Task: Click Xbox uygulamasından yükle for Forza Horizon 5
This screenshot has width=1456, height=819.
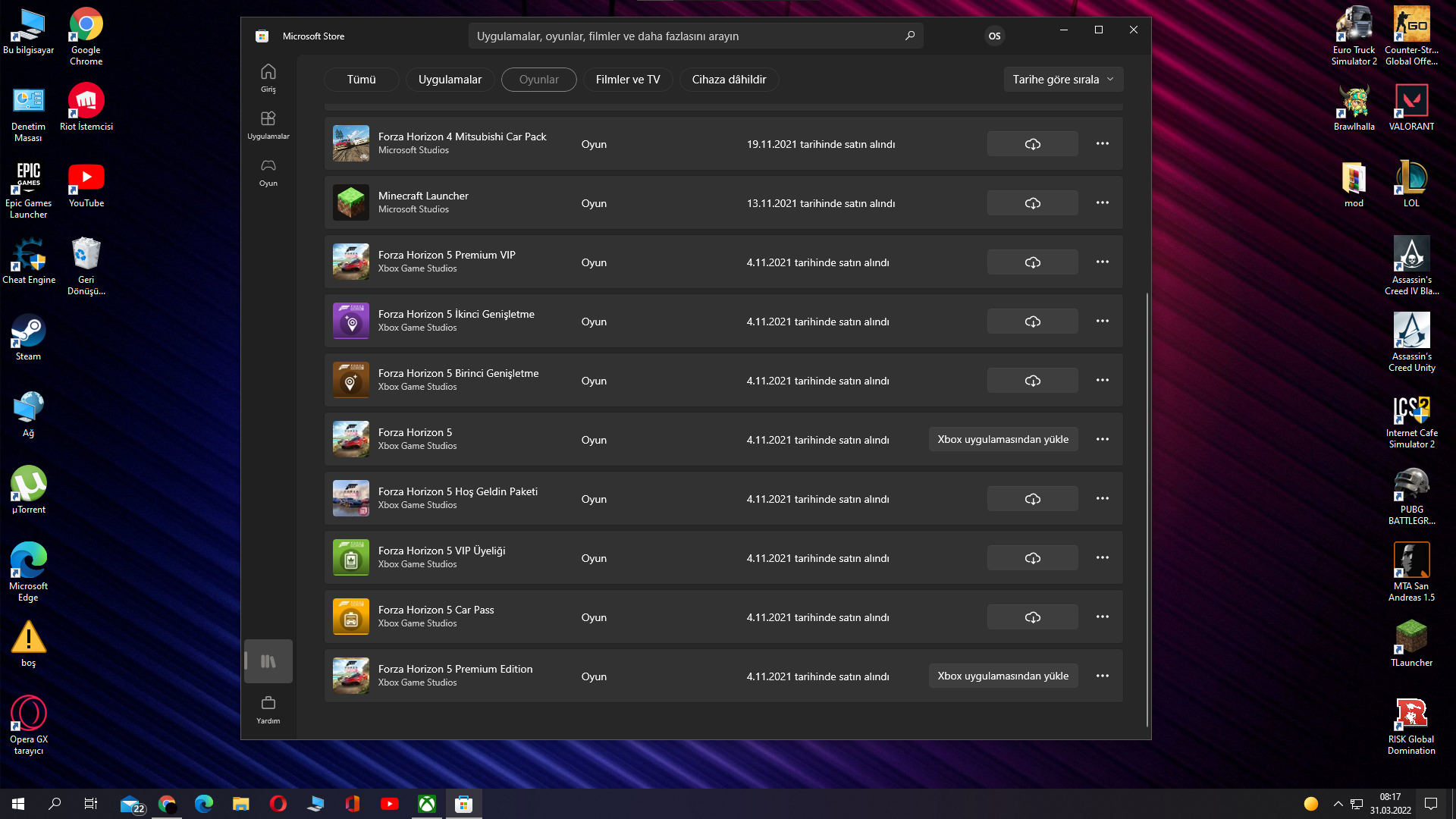Action: (x=1003, y=440)
